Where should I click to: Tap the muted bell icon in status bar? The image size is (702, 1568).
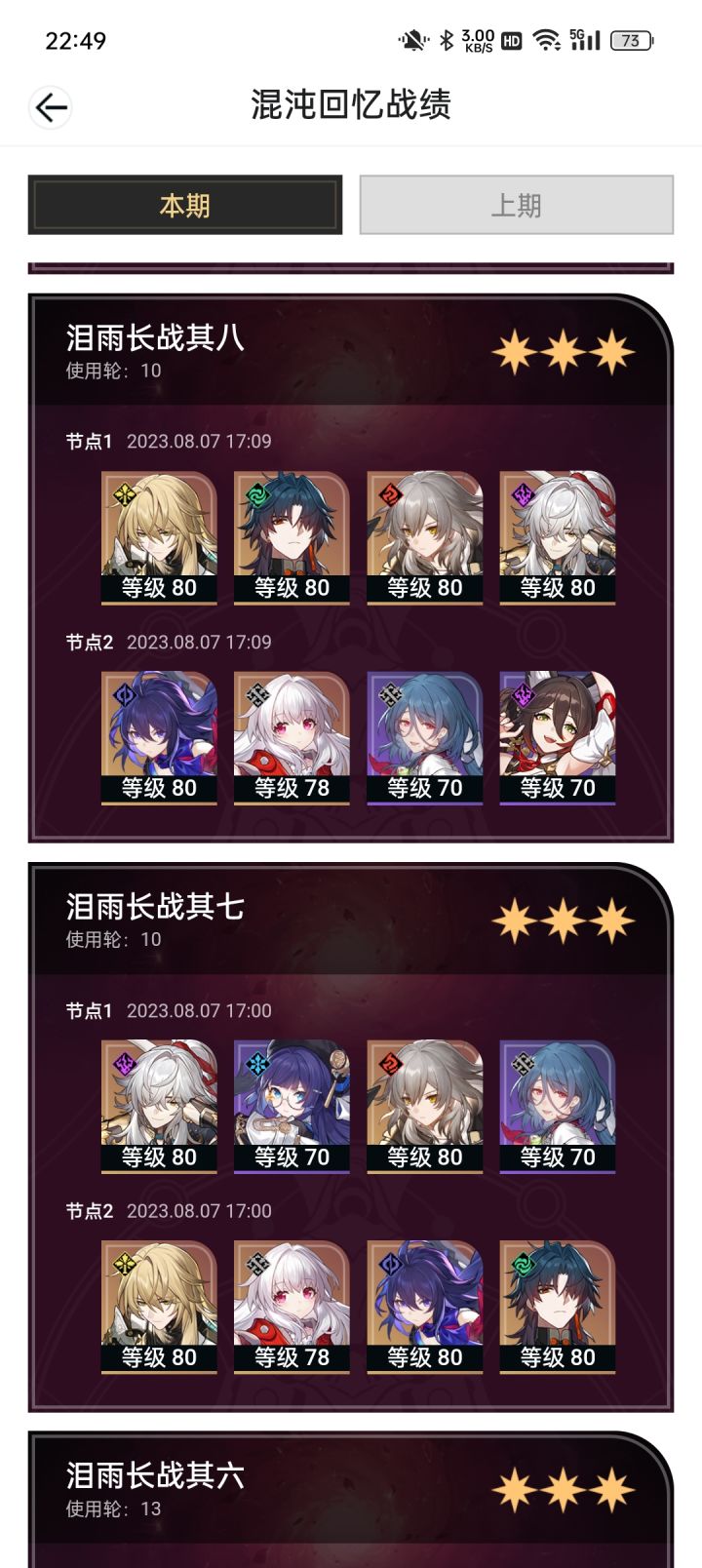click(413, 40)
